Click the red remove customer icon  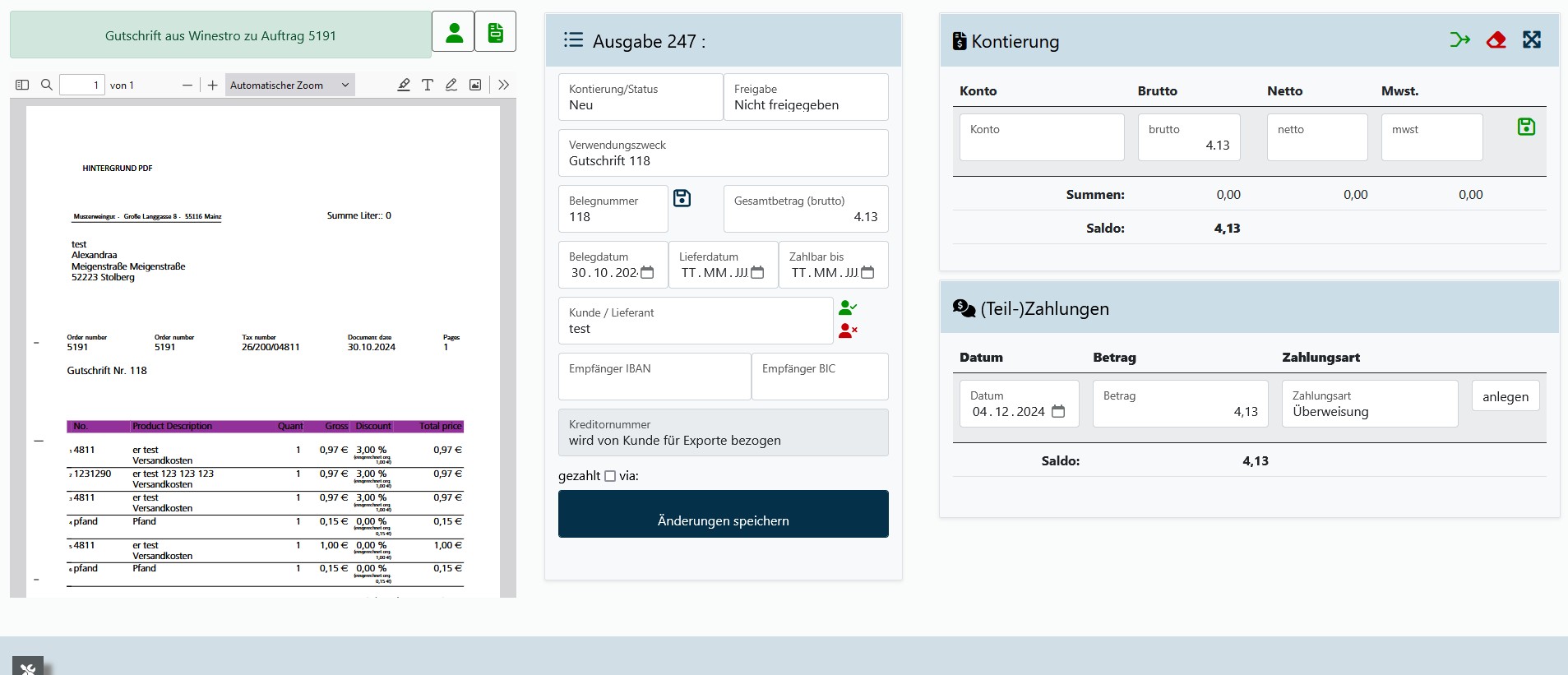coord(848,331)
